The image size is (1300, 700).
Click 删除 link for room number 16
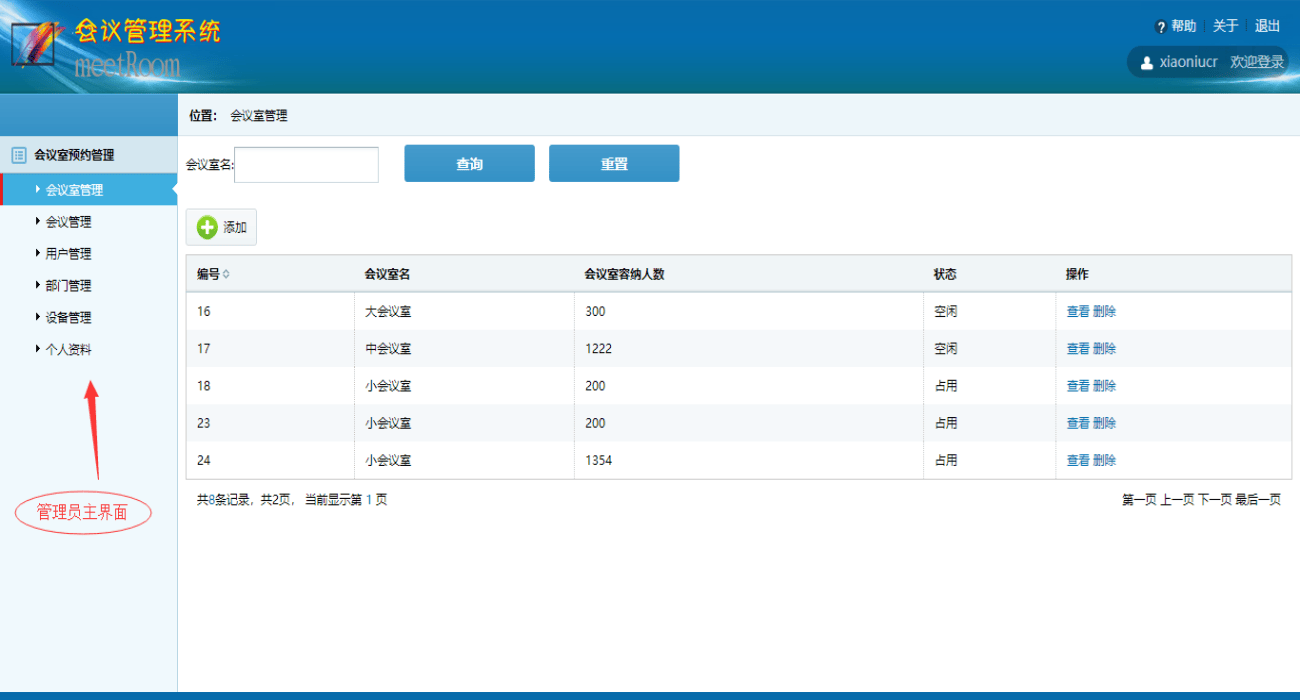click(1103, 311)
